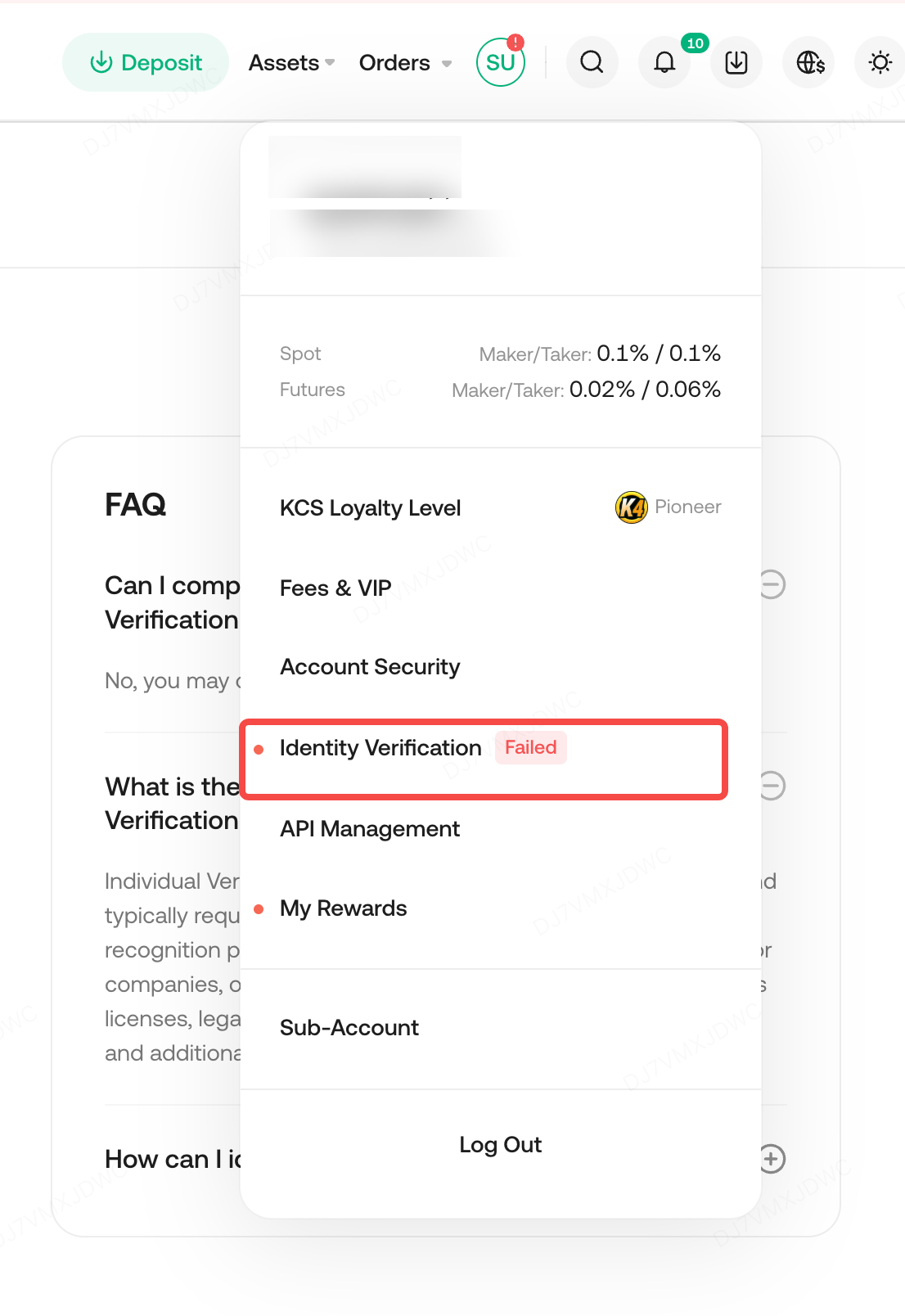Toggle the light/dark theme sun icon
Screen dimensions: 905x1316
[x=880, y=62]
